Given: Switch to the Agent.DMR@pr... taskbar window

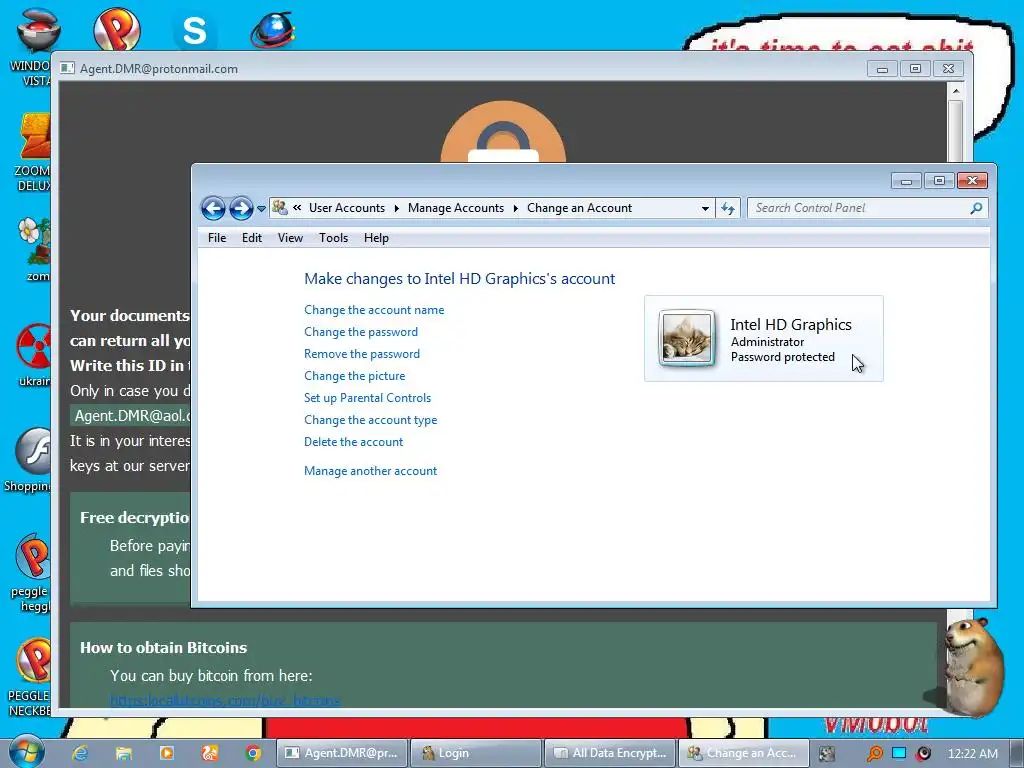Looking at the screenshot, I should (342, 753).
